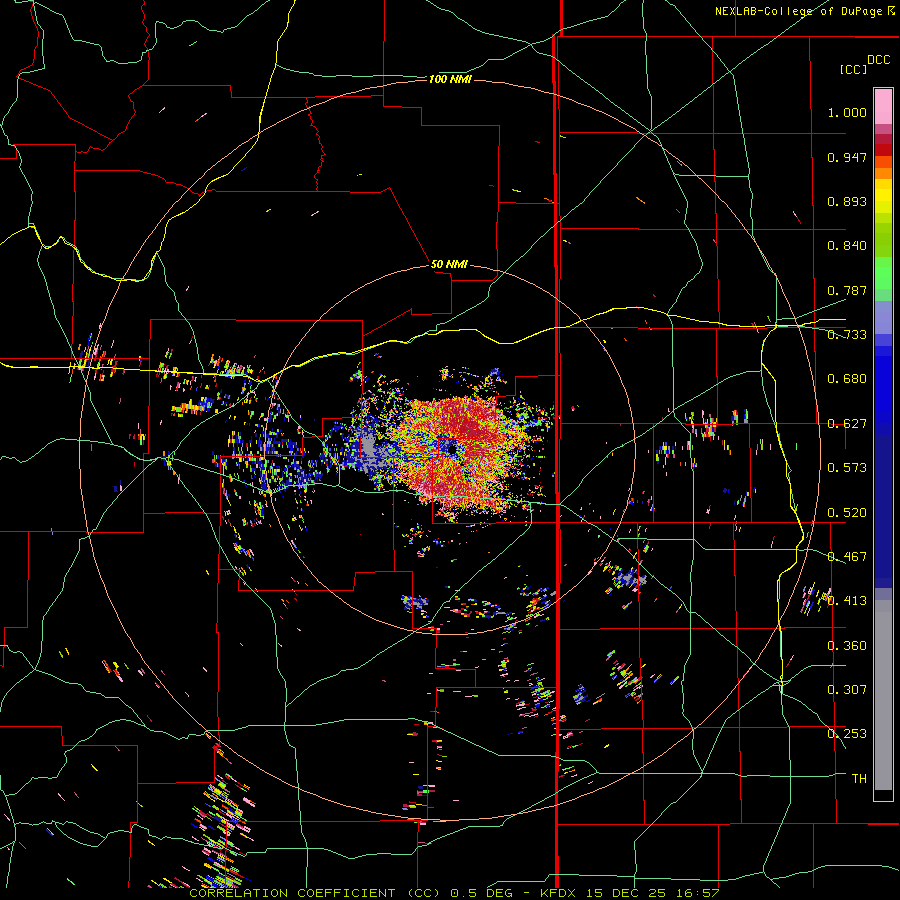The width and height of the screenshot is (900, 900).
Task: Click the 0.840 scale value
Action: tap(847, 246)
